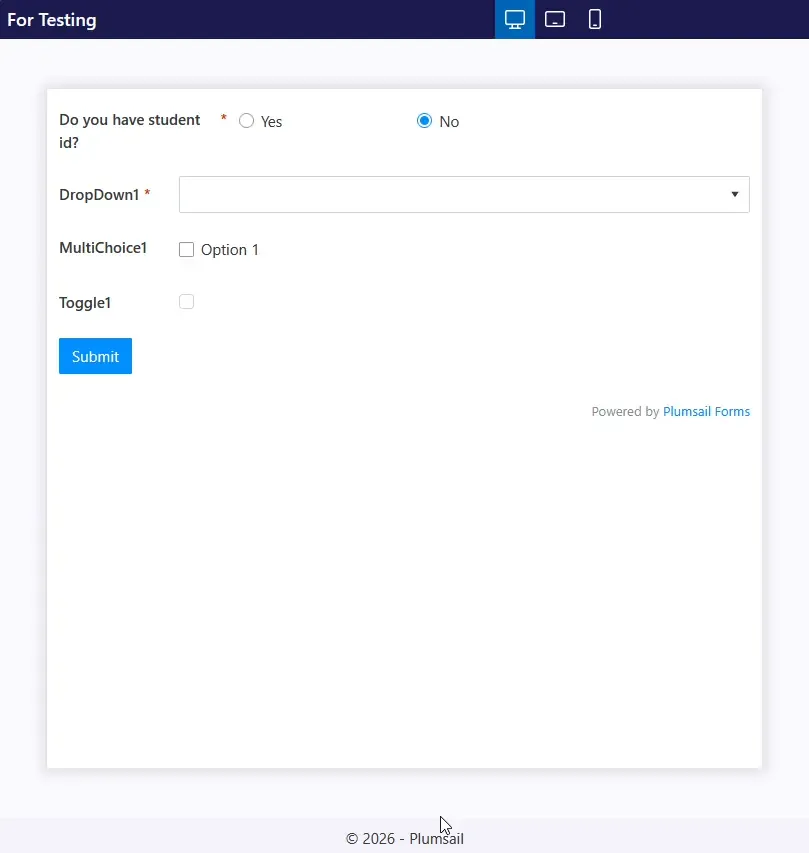Open the DropDown1 combo box field

pyautogui.click(x=450, y=194)
